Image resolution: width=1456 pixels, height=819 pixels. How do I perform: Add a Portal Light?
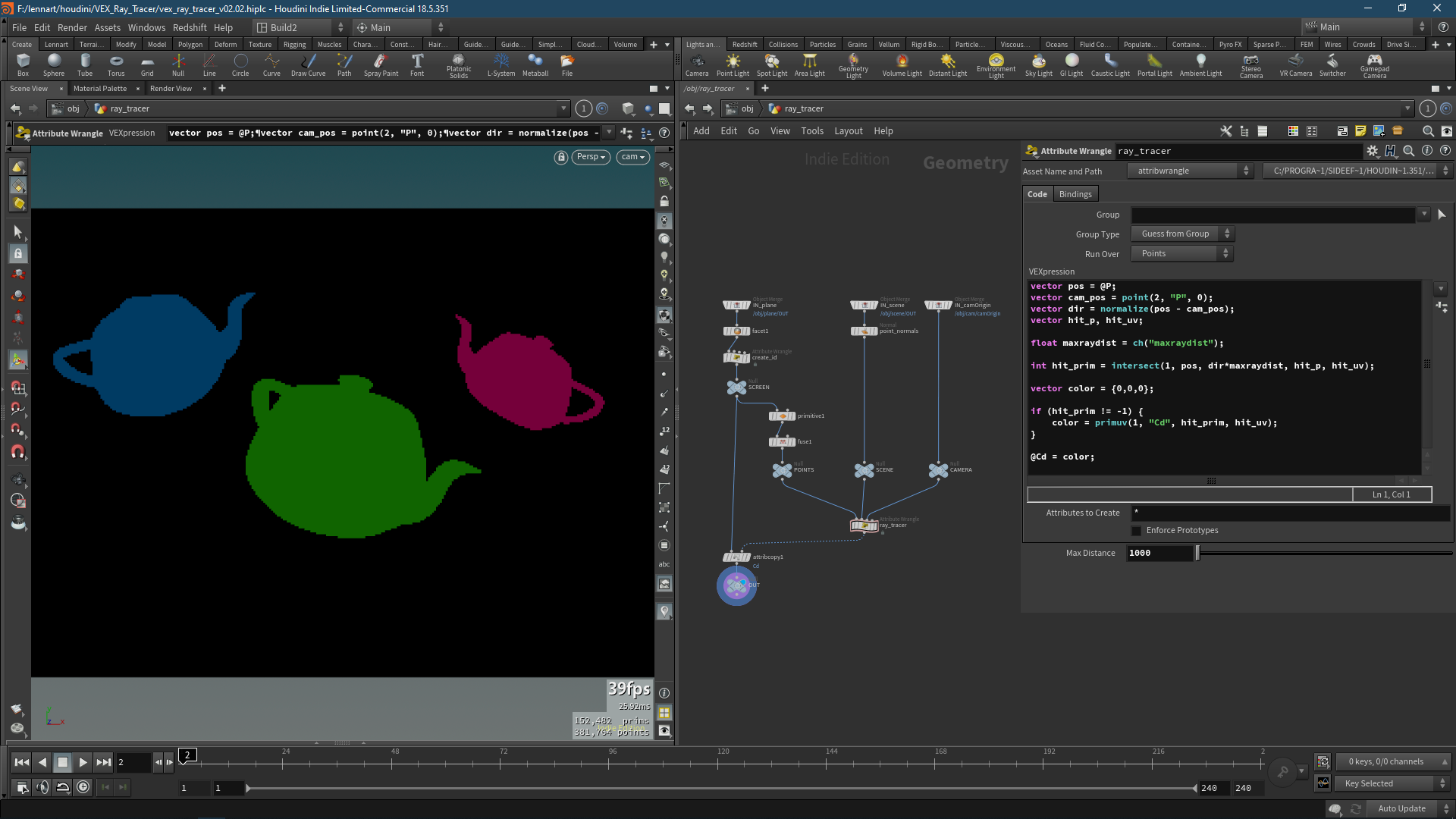[1155, 65]
